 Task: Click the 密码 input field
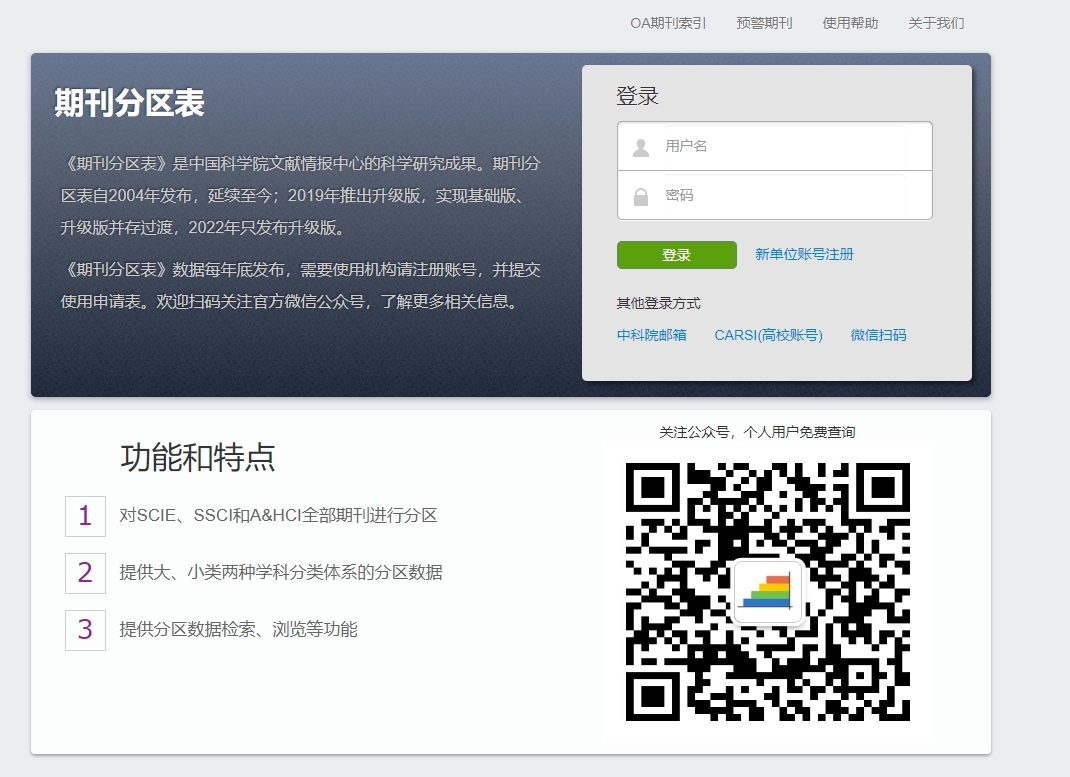click(x=775, y=196)
